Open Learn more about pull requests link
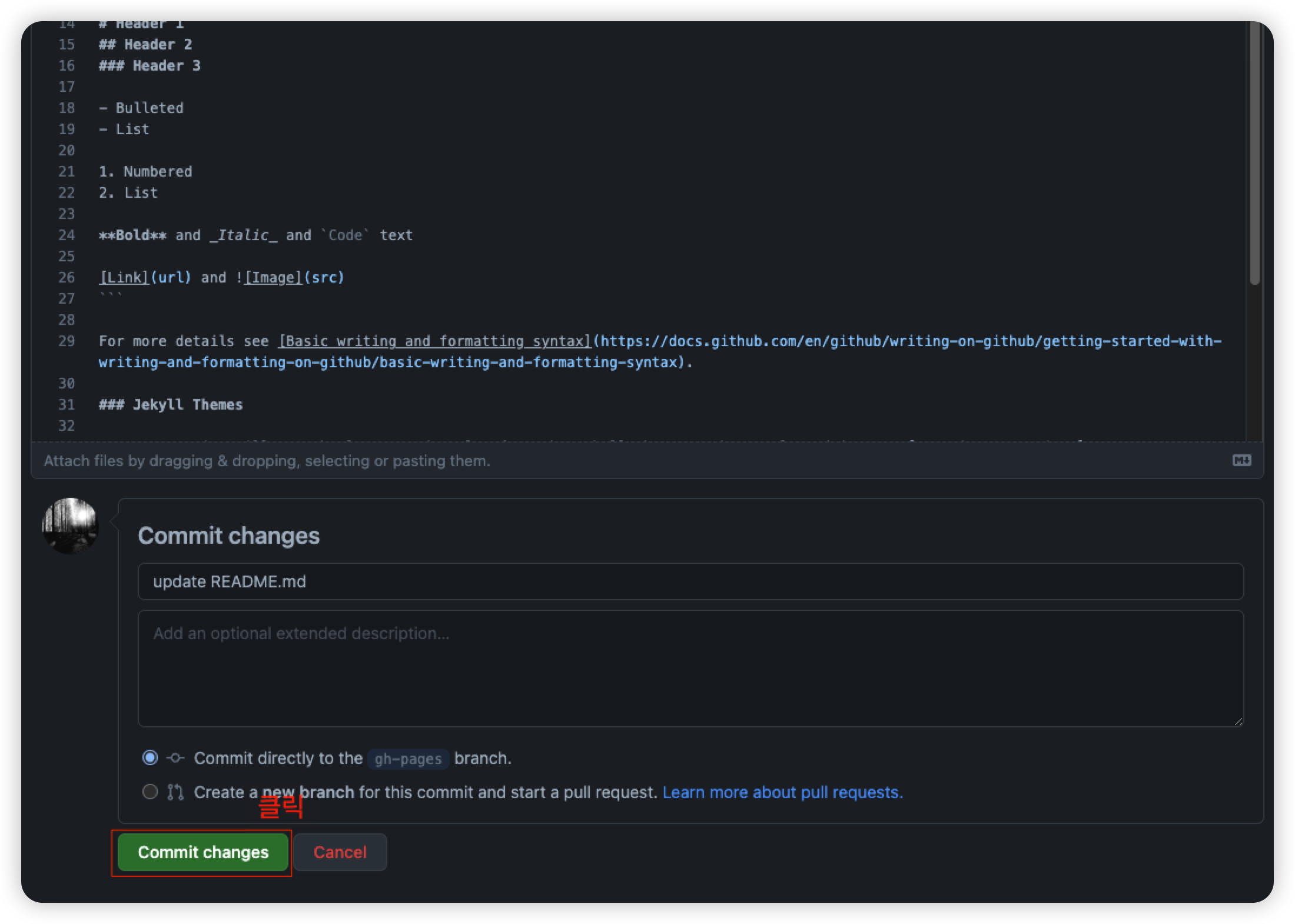The image size is (1295, 924). click(x=782, y=792)
